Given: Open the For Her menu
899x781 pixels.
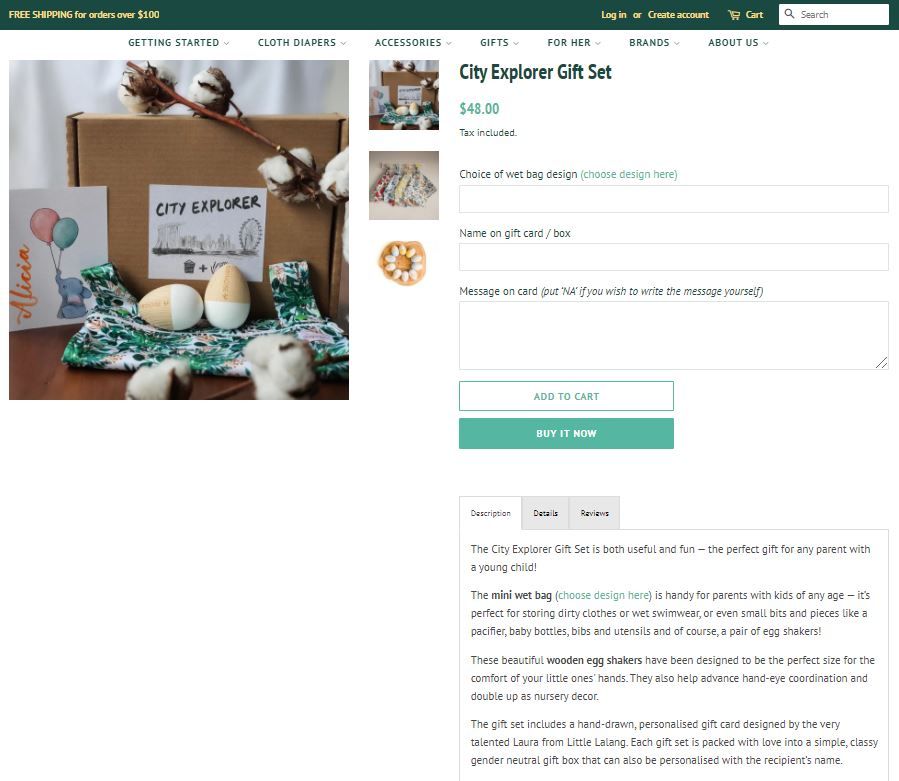Looking at the screenshot, I should [574, 43].
